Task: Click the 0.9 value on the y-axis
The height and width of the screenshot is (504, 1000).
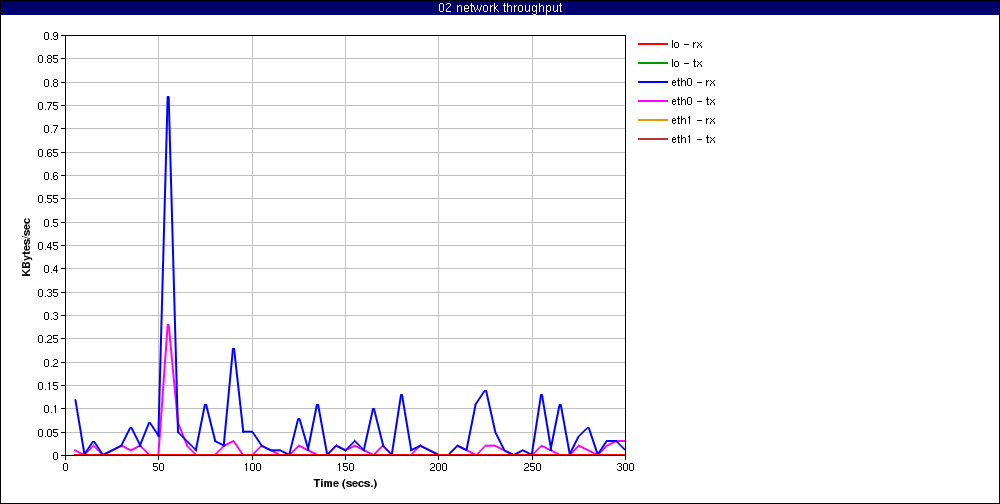Action: [50, 36]
